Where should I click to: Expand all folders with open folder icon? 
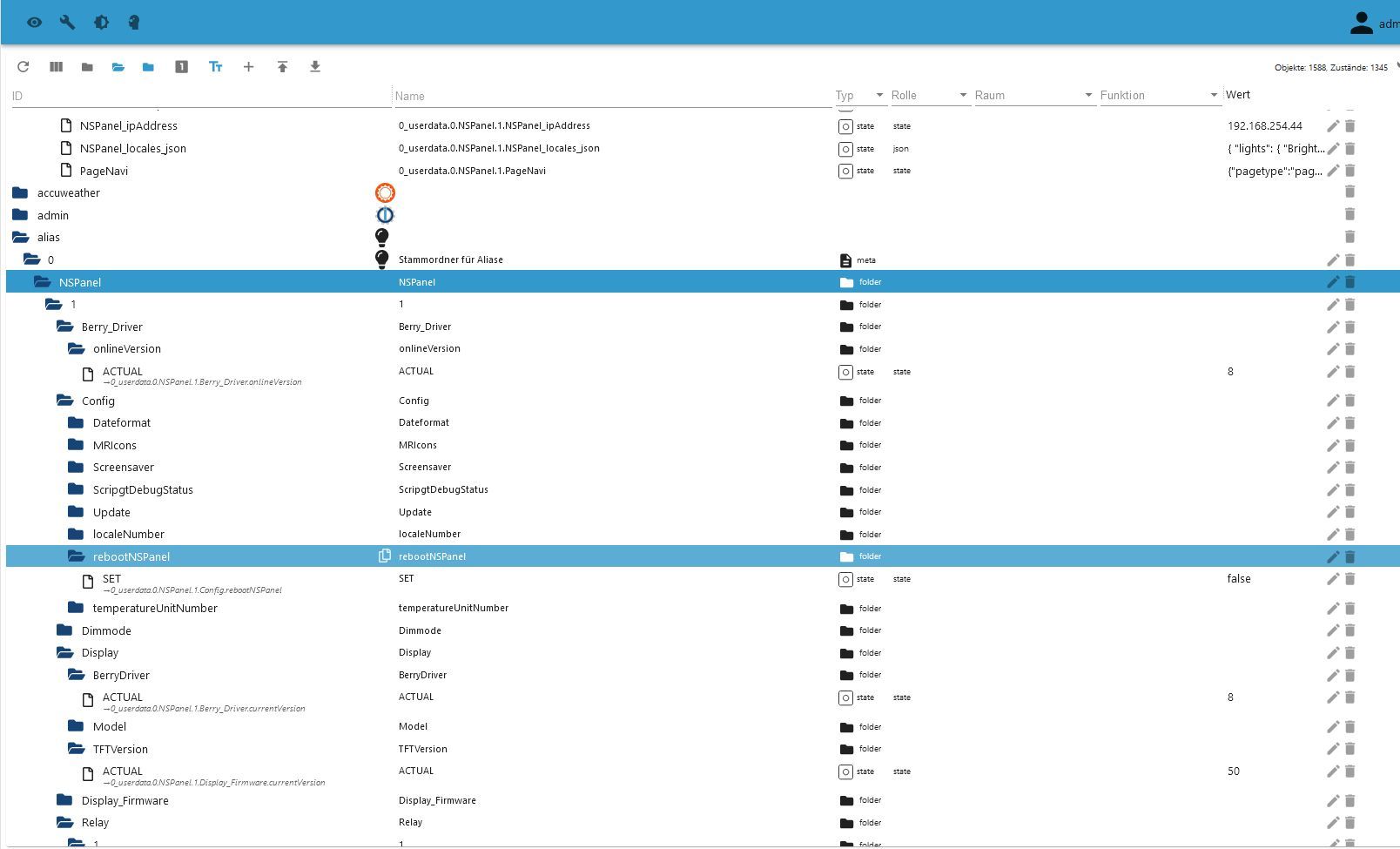click(118, 67)
